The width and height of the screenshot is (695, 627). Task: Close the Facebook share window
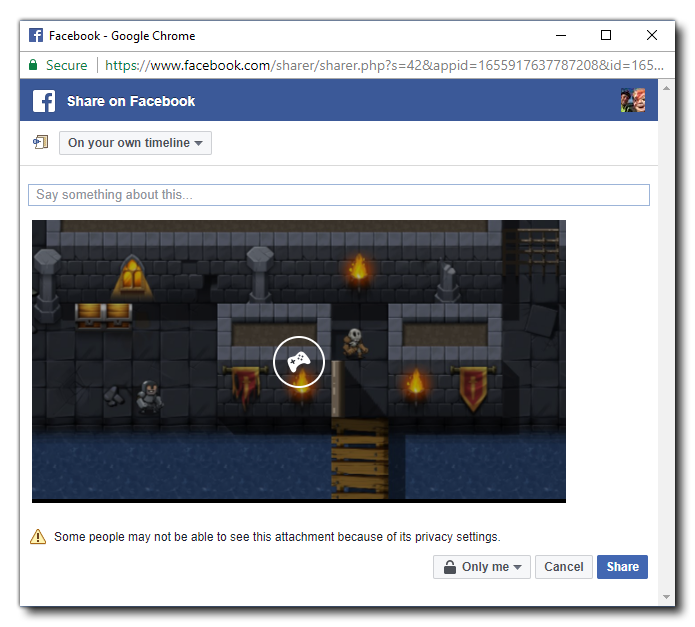coord(652,35)
